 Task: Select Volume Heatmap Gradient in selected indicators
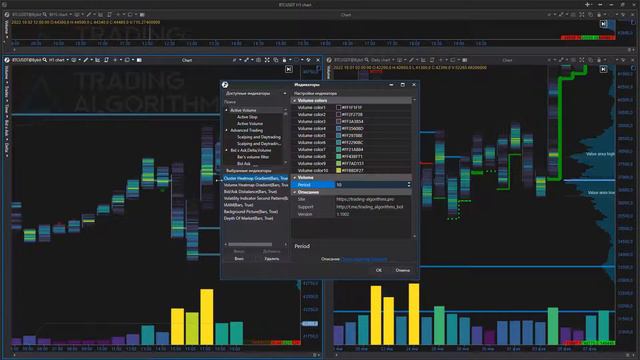point(256,185)
